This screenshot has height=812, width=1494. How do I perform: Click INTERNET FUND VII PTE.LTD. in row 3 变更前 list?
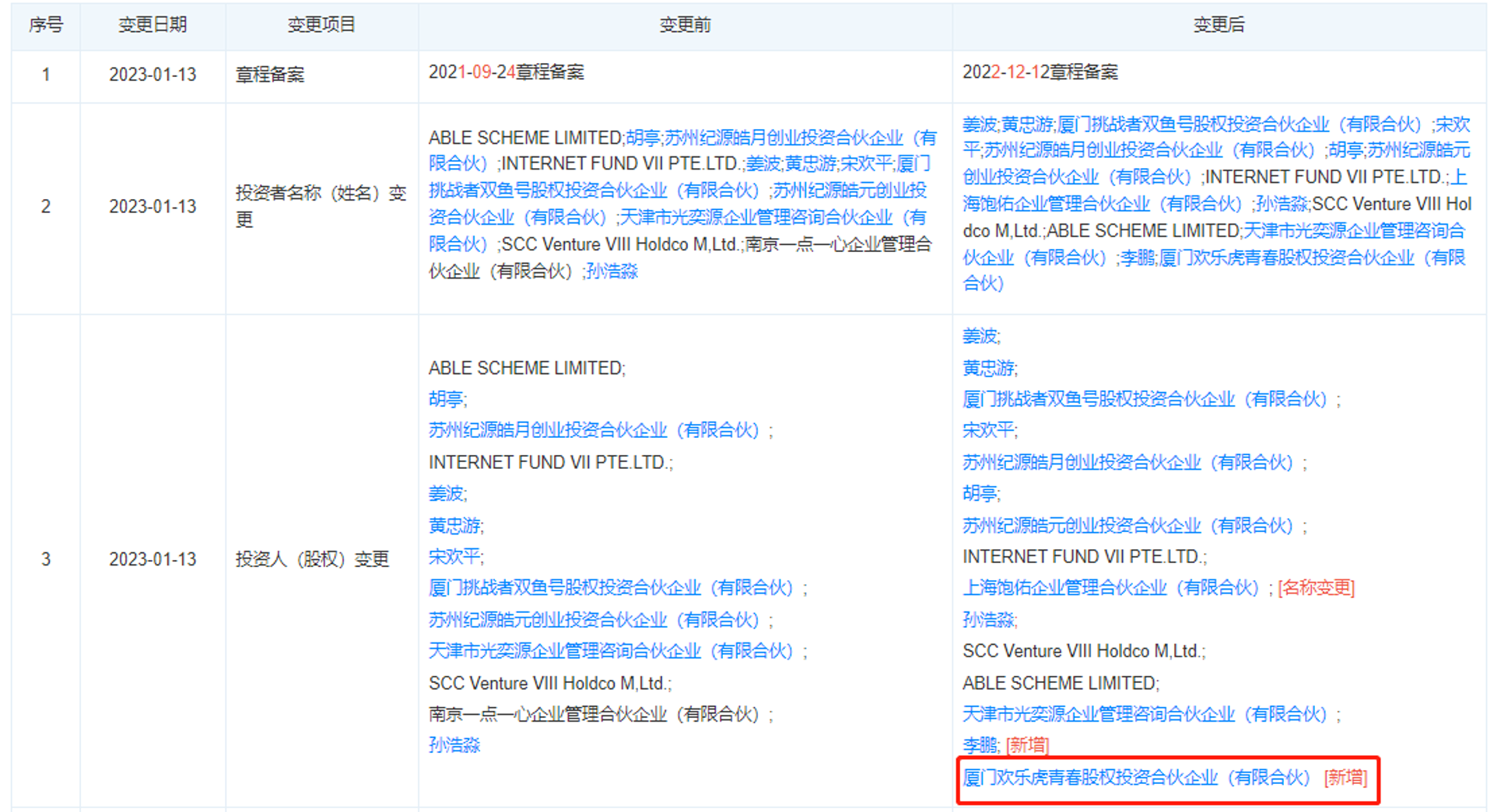(x=549, y=463)
